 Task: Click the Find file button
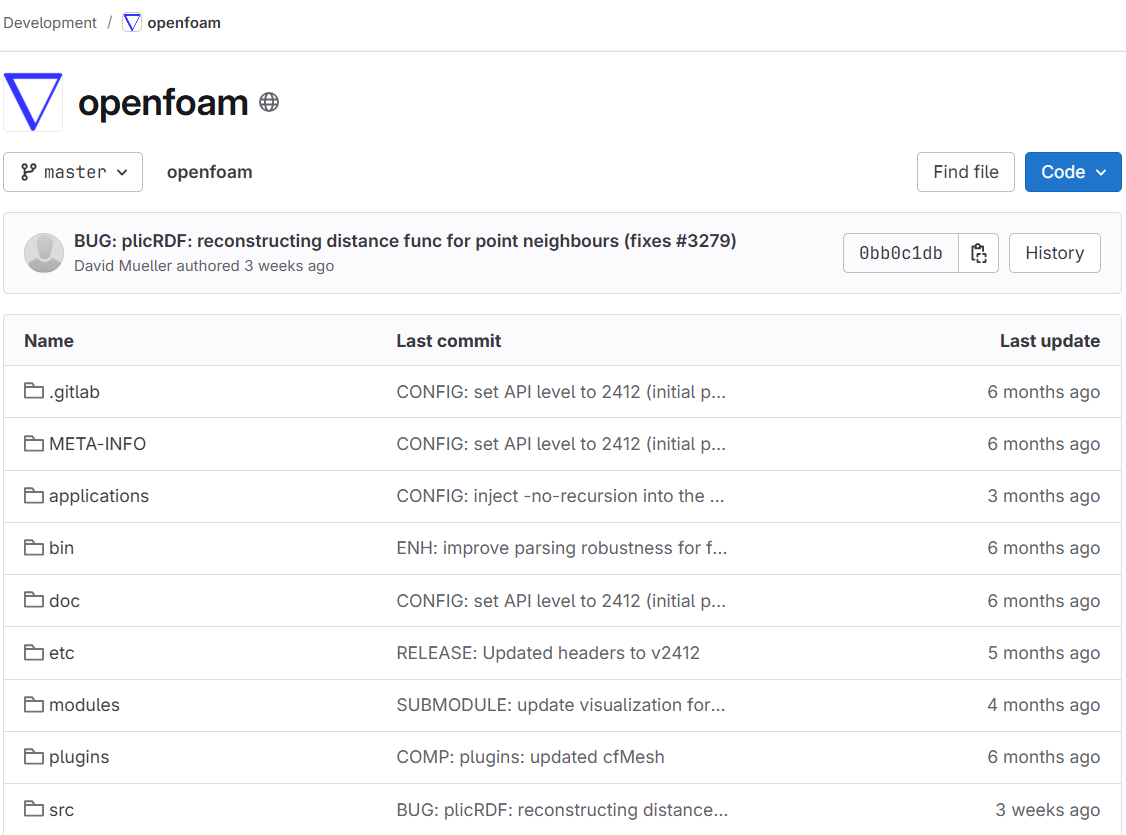click(x=966, y=172)
